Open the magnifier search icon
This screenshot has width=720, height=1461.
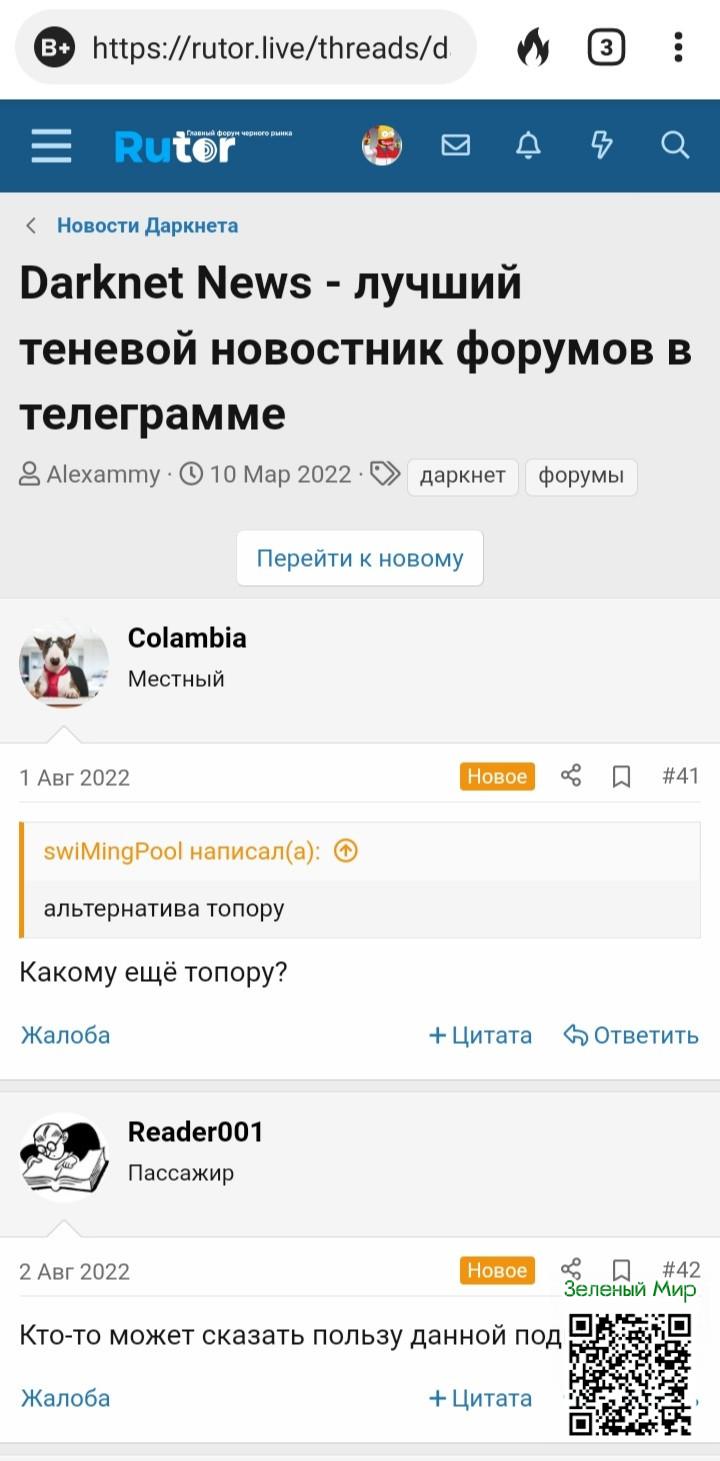click(x=675, y=146)
